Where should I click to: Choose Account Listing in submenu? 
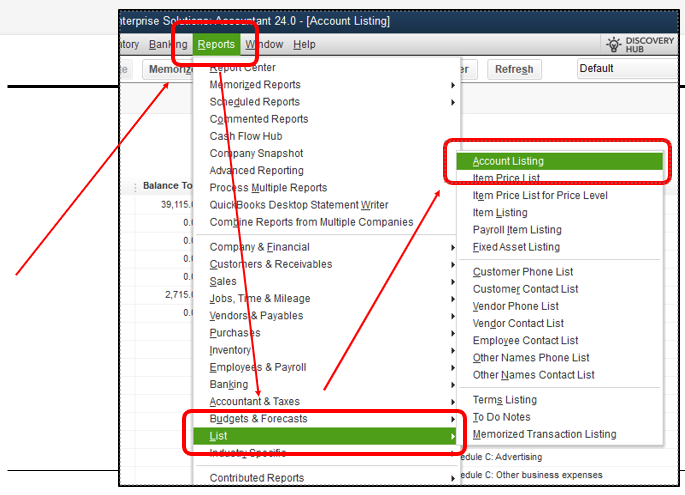tap(560, 161)
